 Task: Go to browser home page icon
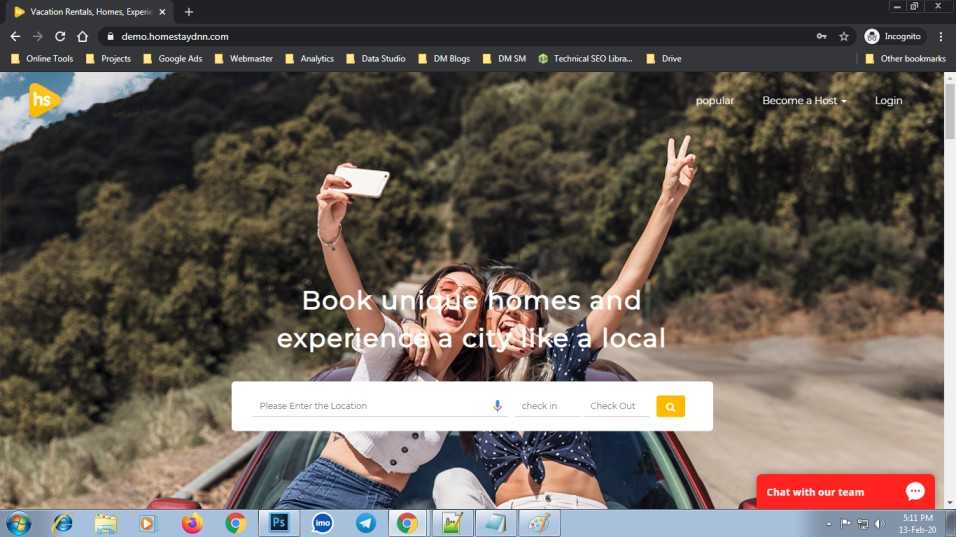pyautogui.click(x=82, y=37)
